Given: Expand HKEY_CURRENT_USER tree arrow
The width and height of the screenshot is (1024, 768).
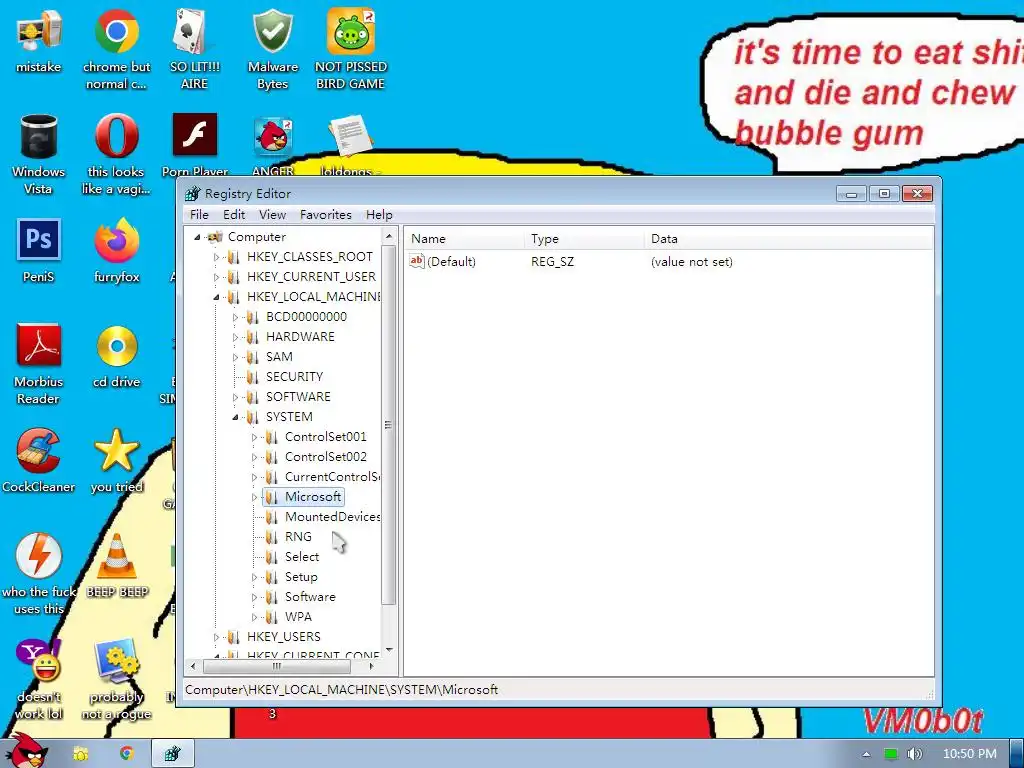Looking at the screenshot, I should (x=216, y=278).
